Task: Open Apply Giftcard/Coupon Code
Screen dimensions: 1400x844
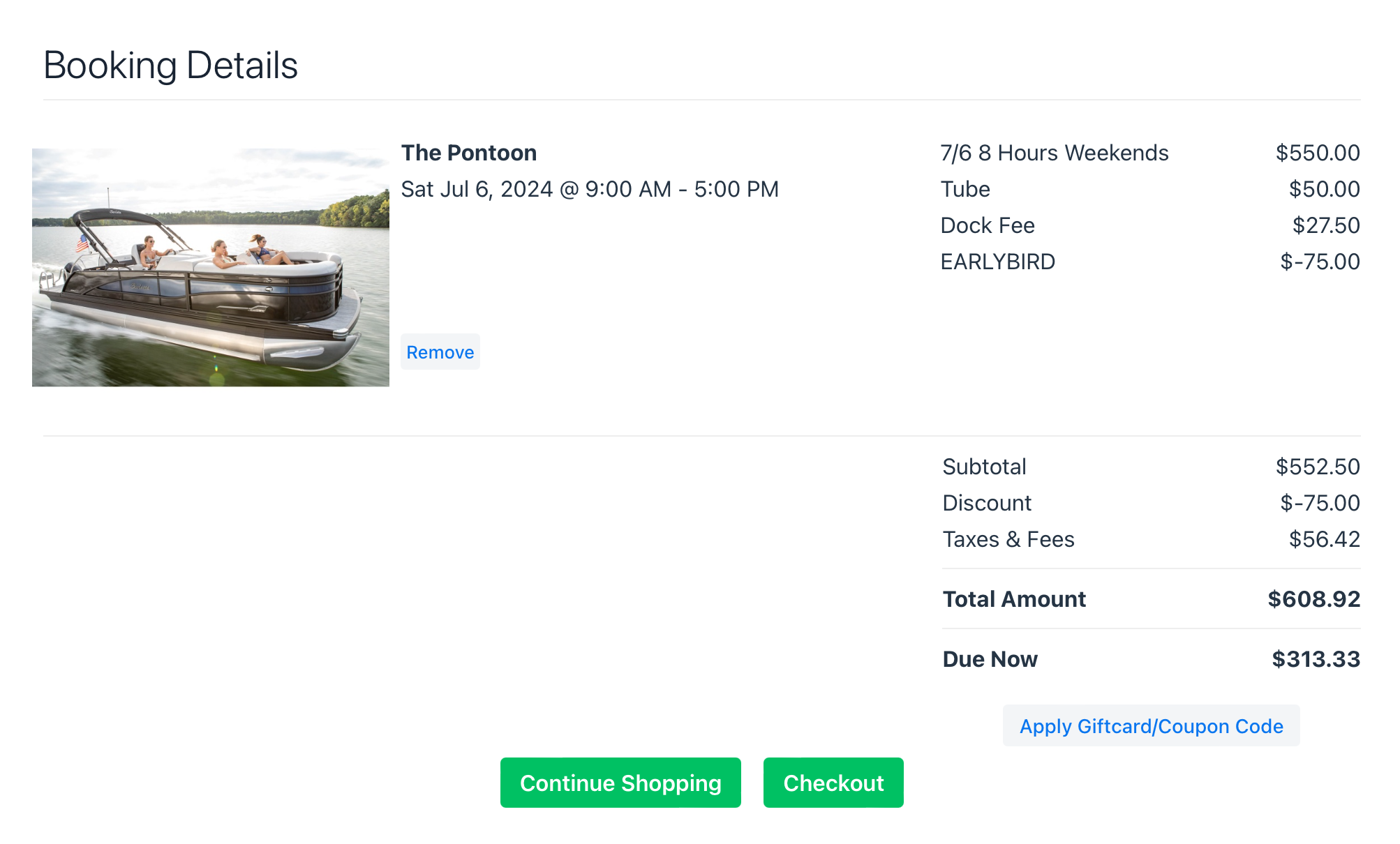Action: coord(1151,726)
